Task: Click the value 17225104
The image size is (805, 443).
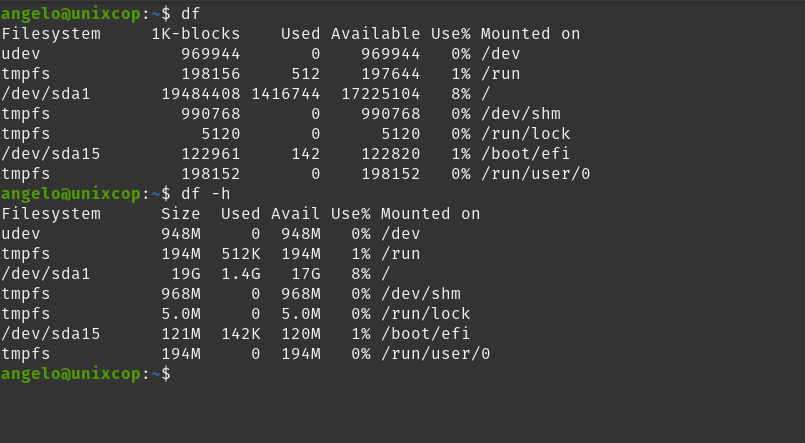Action: pyautogui.click(x=381, y=94)
